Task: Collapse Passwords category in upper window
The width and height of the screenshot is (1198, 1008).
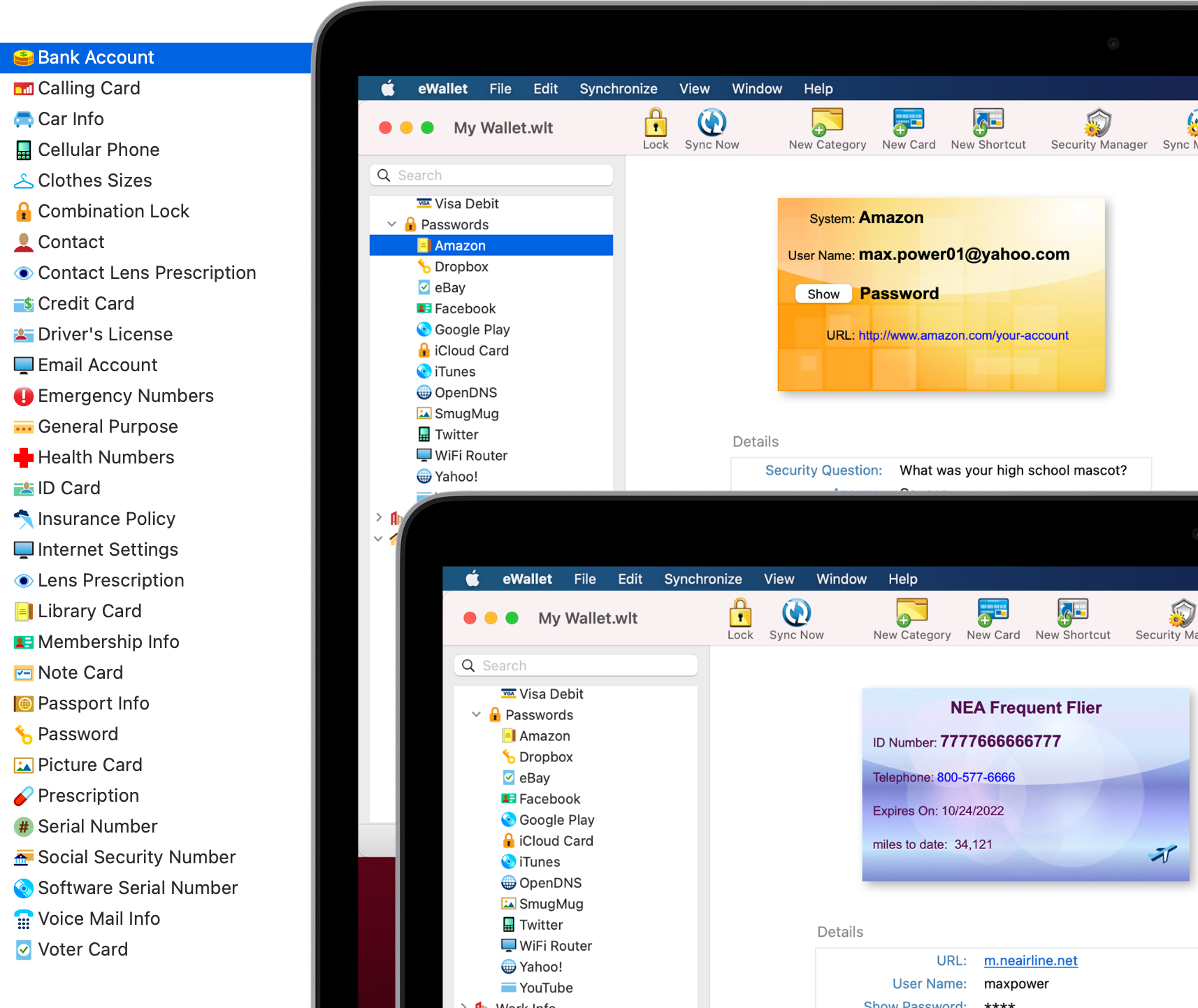Action: coord(391,224)
